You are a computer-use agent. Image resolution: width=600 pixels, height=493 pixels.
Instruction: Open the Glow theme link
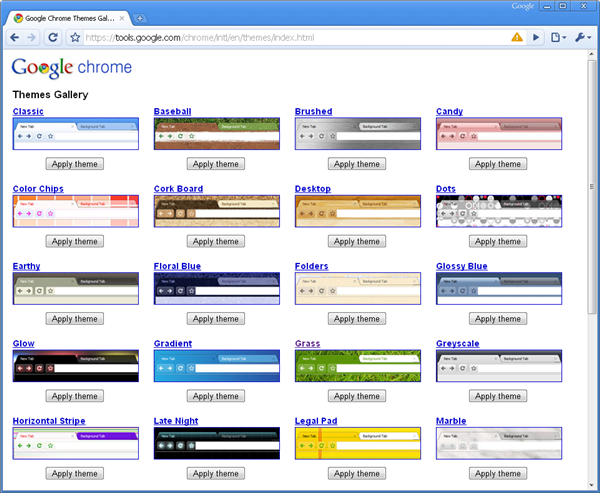[23, 343]
